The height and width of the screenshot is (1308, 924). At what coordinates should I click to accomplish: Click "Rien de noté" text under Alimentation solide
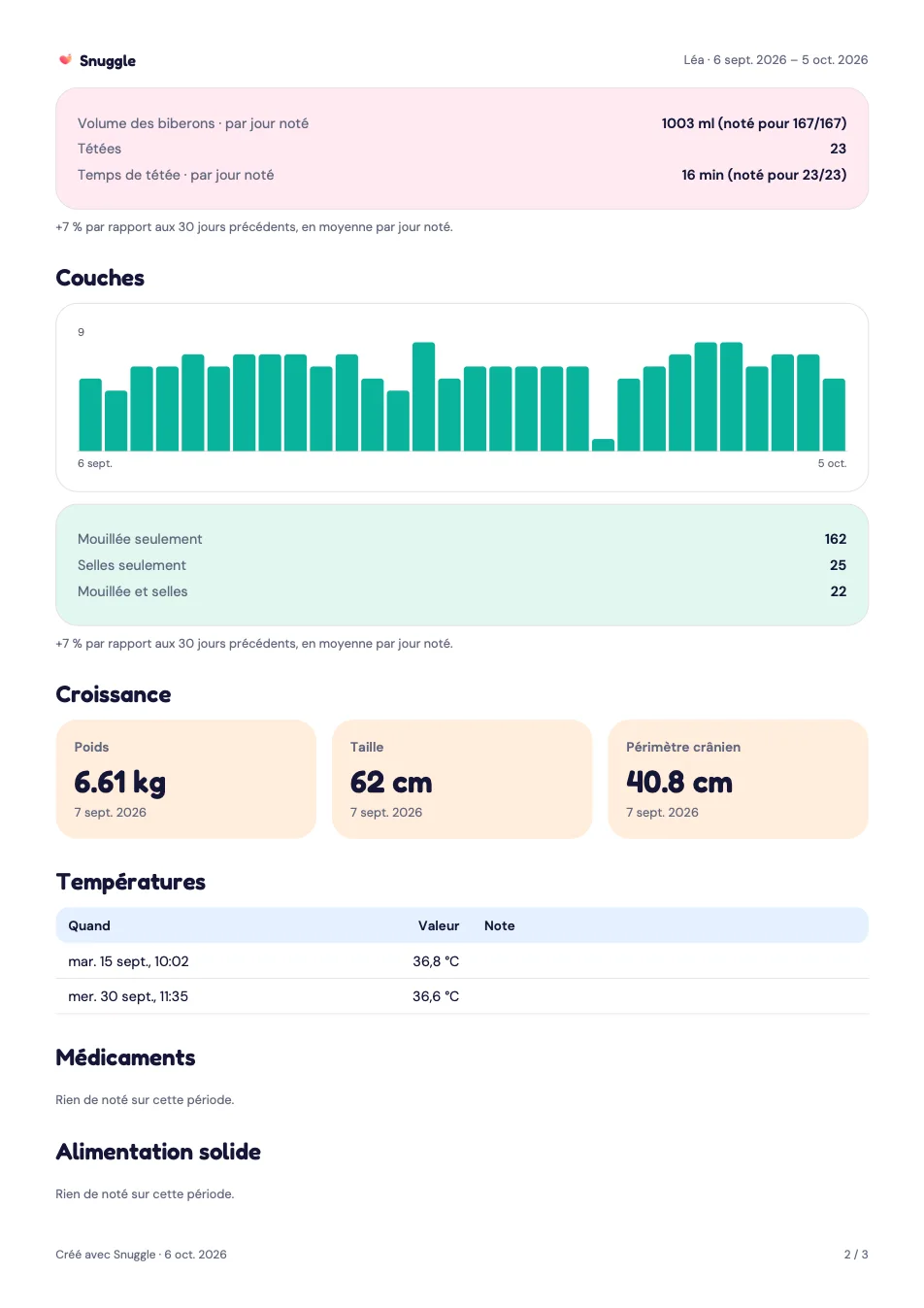(x=145, y=1194)
